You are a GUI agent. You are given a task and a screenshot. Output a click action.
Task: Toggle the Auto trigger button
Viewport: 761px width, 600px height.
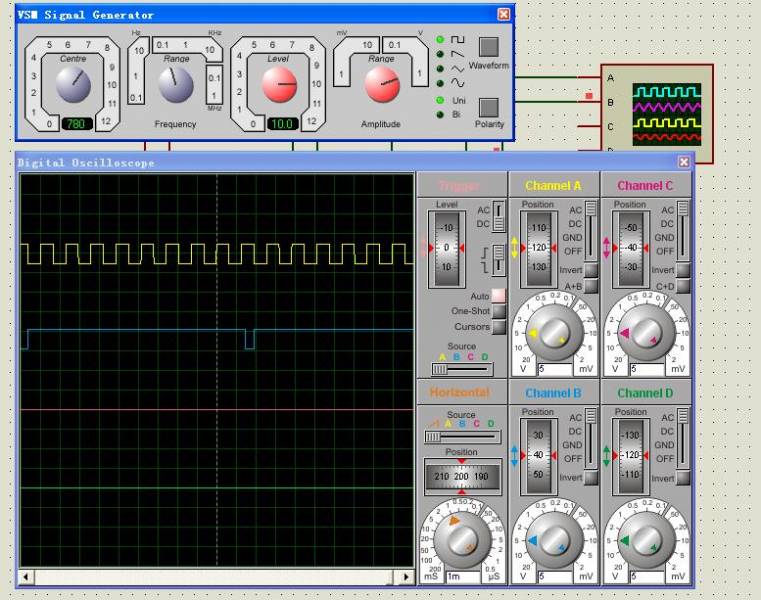coord(498,296)
